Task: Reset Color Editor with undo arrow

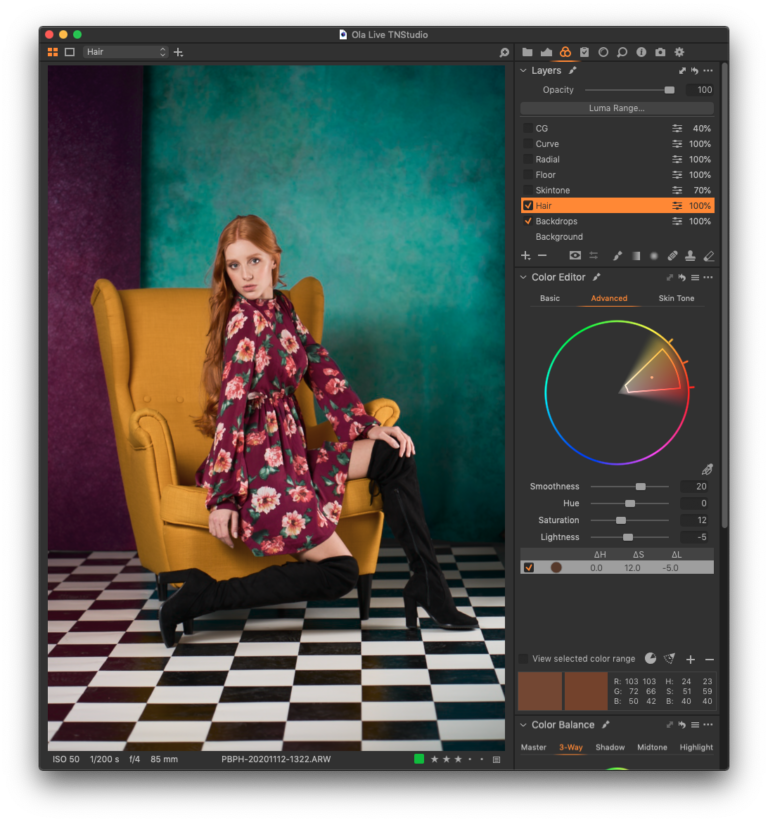Action: pyautogui.click(x=682, y=277)
